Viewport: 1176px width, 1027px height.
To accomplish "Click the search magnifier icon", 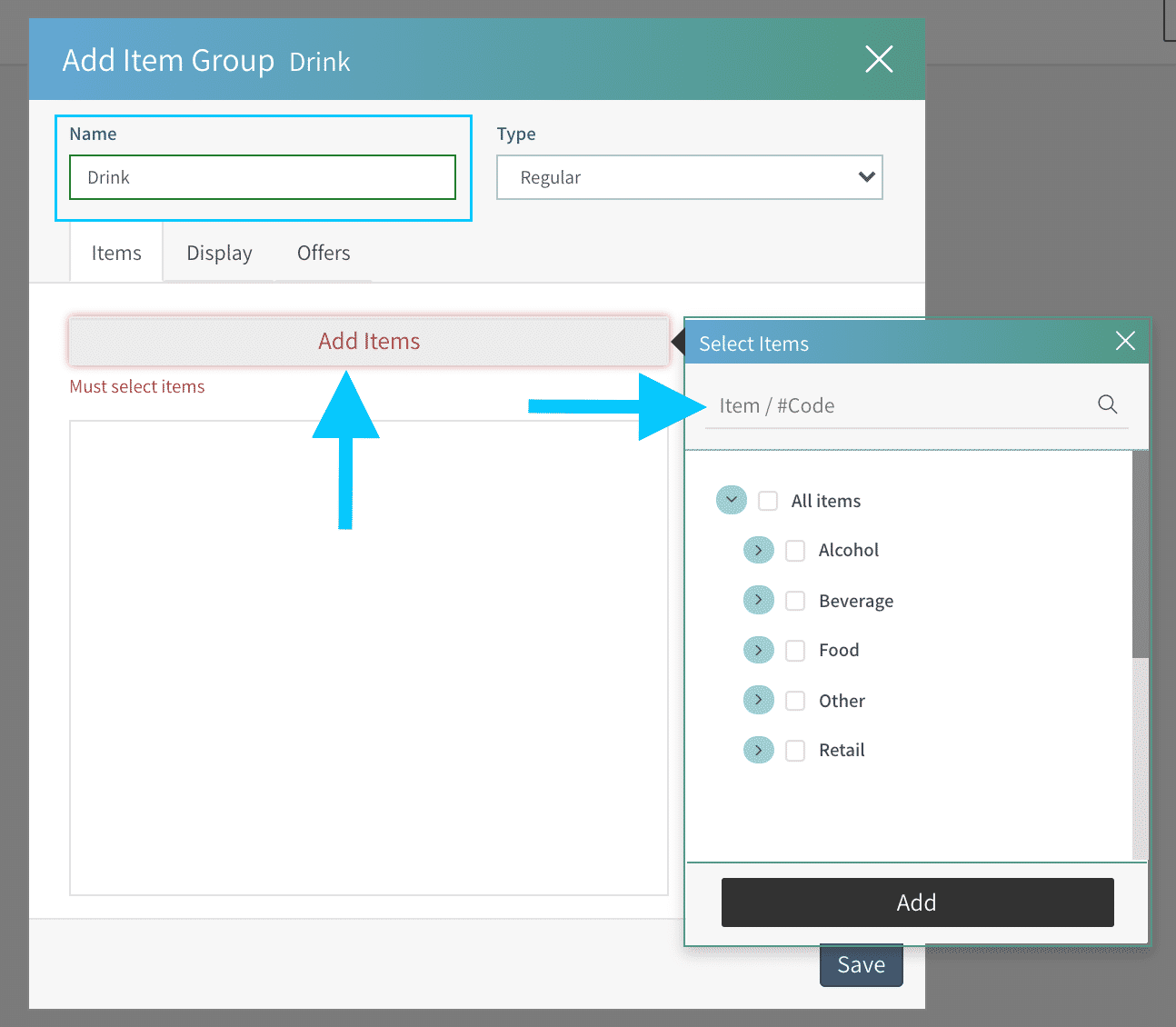I will (1107, 404).
